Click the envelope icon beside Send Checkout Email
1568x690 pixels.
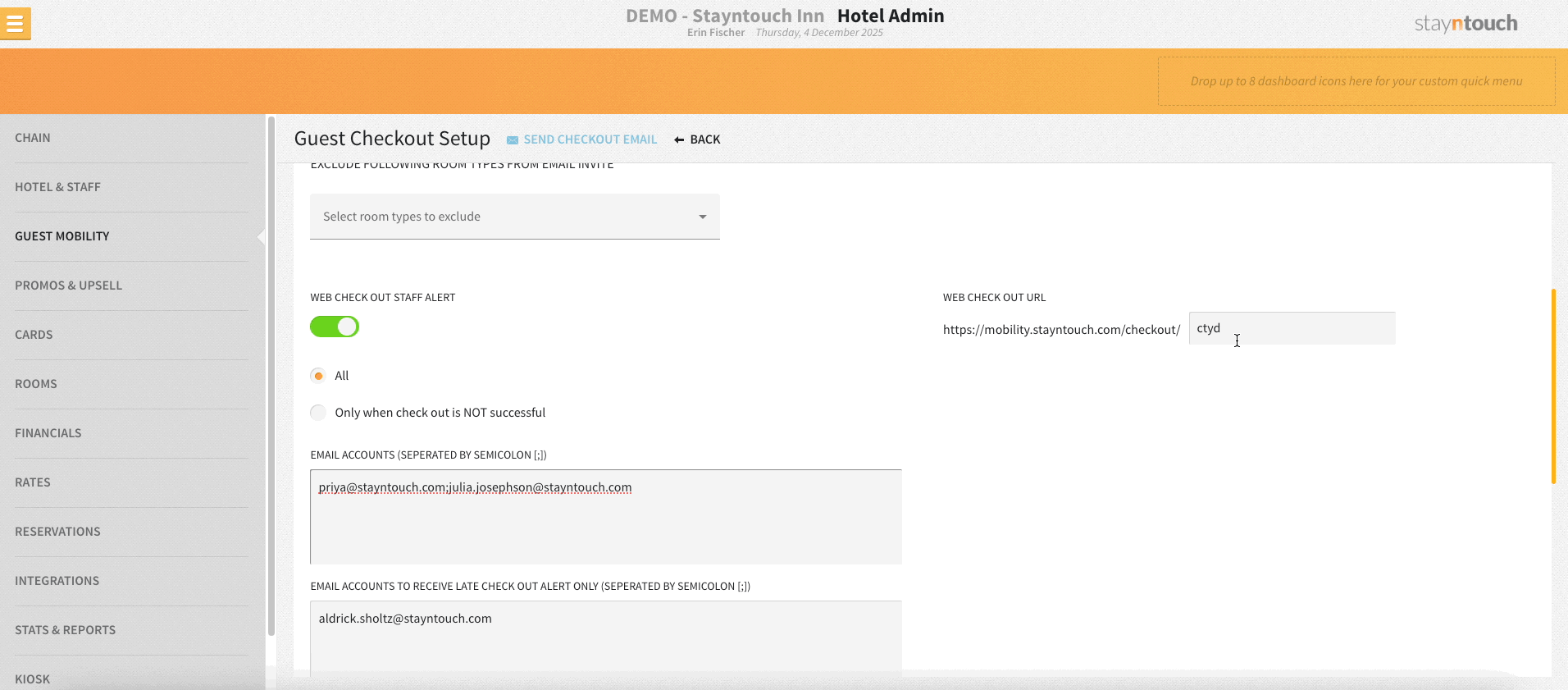pos(513,140)
